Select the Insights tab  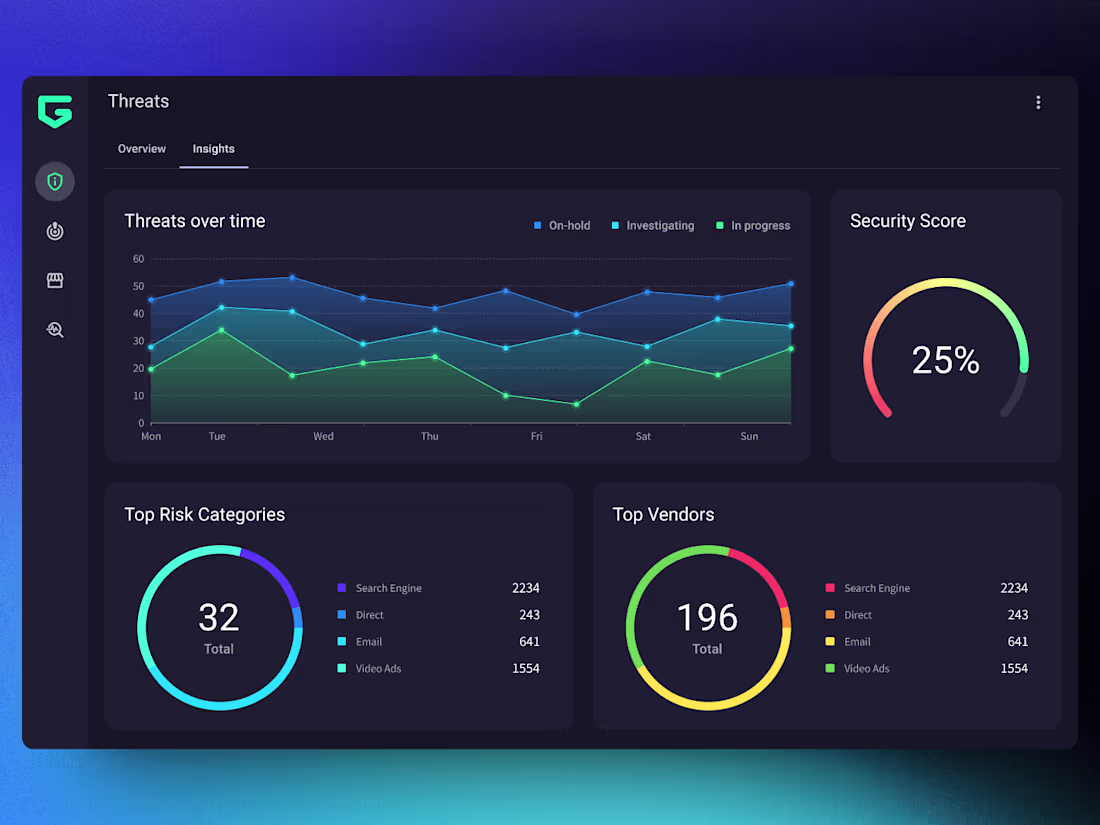click(213, 148)
